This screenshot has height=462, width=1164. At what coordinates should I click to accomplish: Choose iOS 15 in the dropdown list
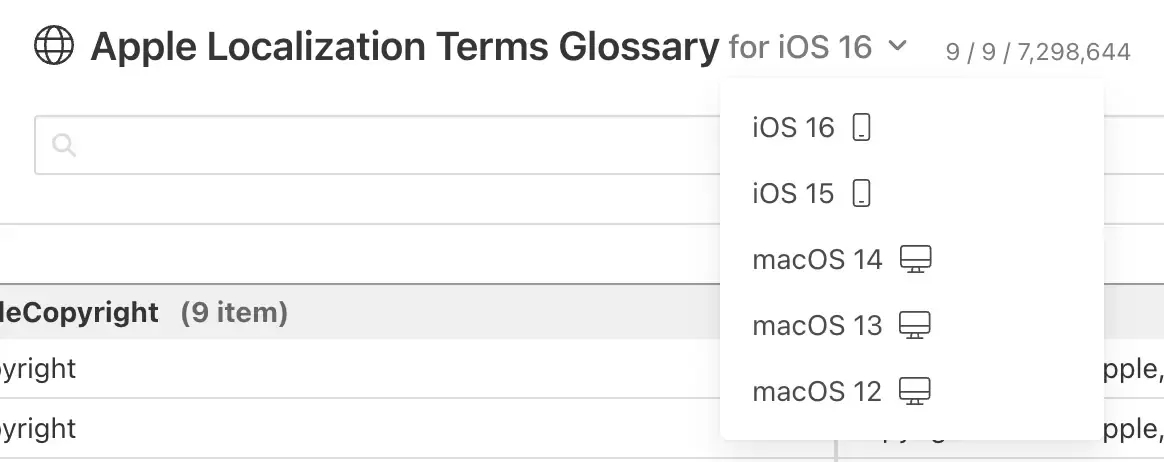793,194
